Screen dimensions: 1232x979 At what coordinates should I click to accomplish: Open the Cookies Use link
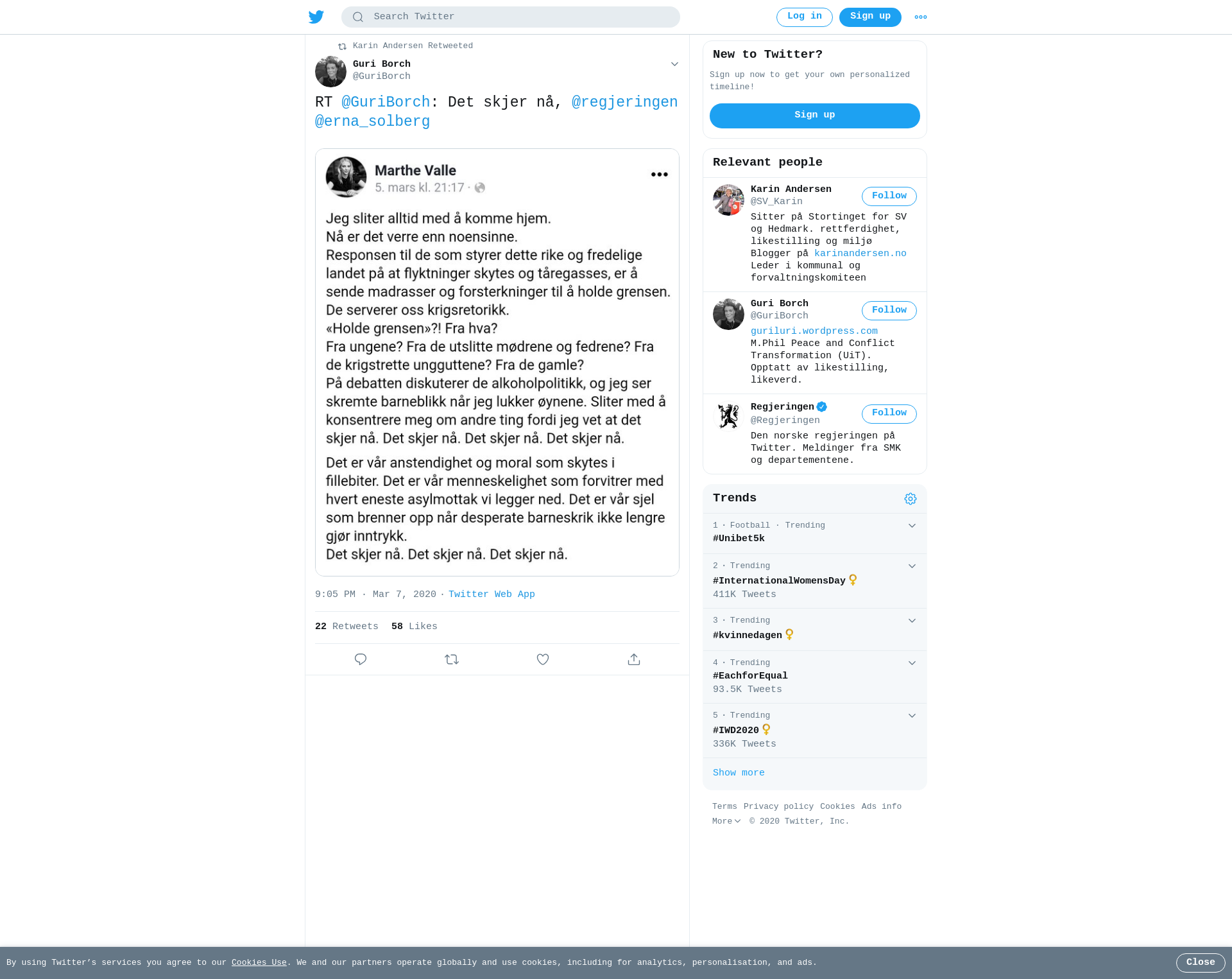coord(259,962)
